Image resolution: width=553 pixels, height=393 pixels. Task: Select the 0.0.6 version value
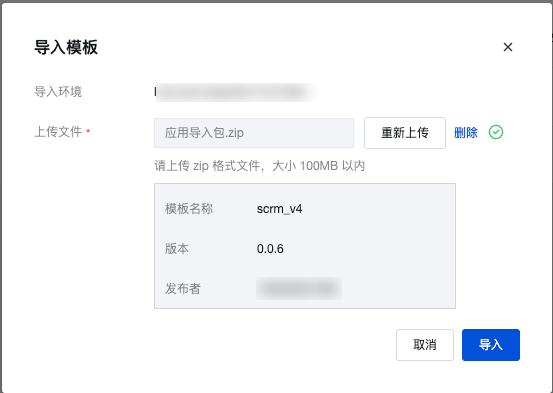click(270, 249)
